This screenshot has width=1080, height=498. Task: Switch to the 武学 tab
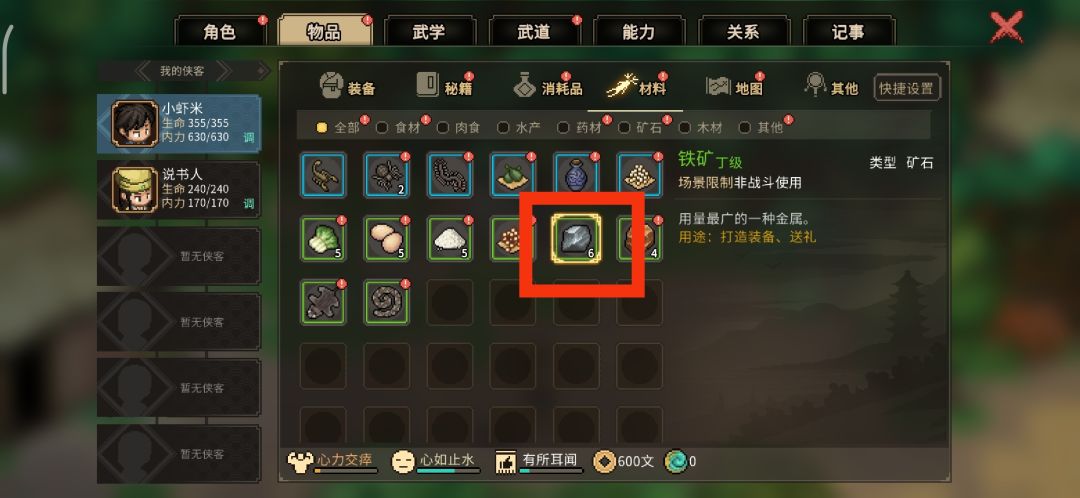pos(429,32)
